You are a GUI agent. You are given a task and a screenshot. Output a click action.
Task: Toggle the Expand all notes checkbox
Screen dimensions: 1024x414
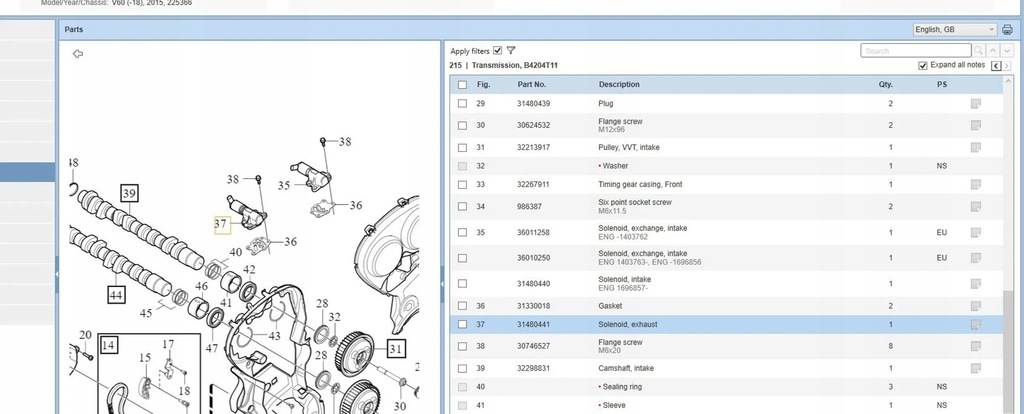coord(923,66)
